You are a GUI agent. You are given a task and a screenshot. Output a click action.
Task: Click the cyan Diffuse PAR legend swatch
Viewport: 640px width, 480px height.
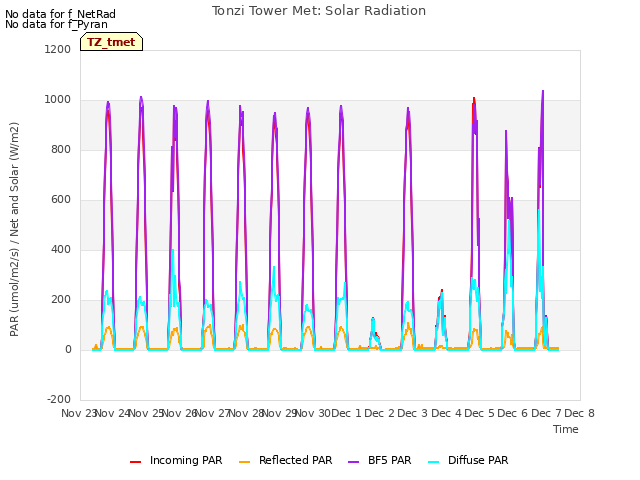coord(434,462)
